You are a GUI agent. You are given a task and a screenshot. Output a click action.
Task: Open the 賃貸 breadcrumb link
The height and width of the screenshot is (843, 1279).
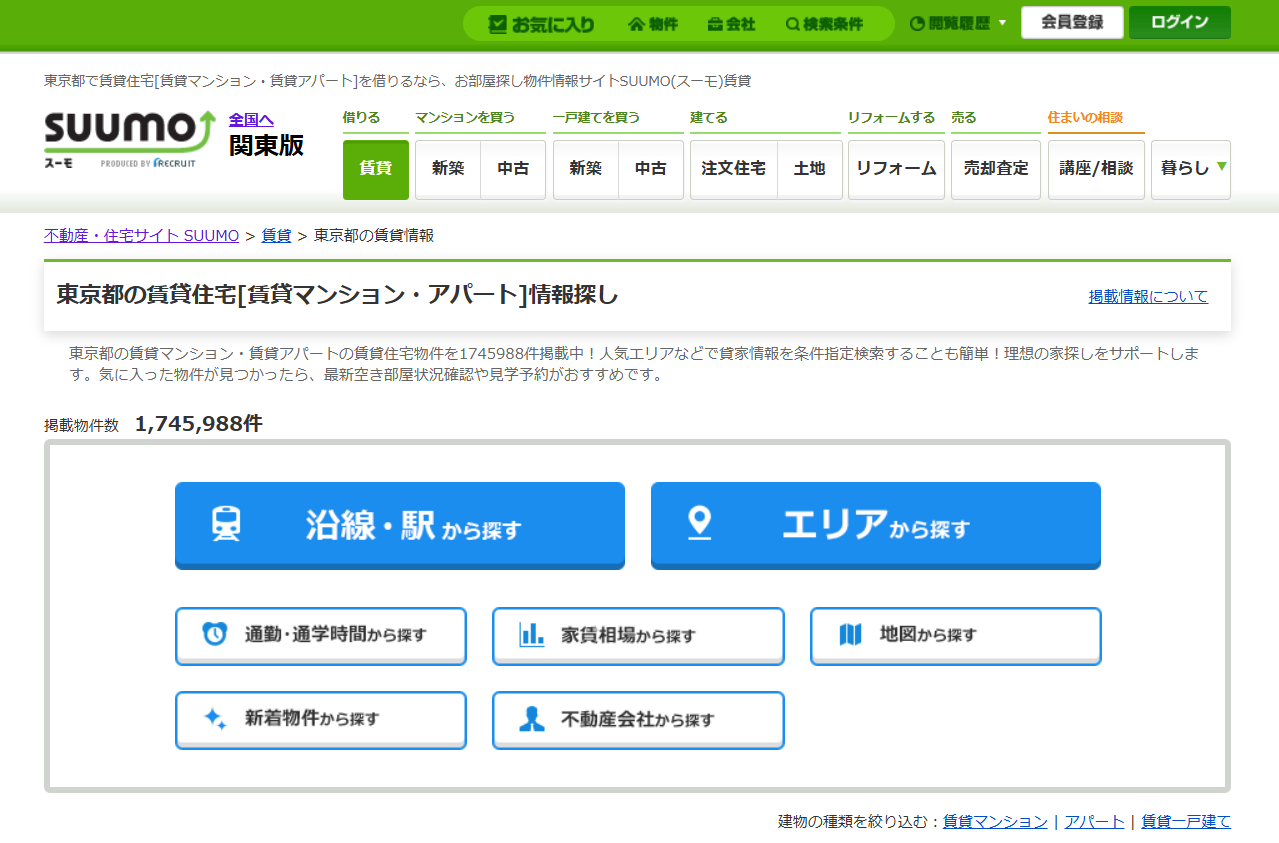coord(276,236)
